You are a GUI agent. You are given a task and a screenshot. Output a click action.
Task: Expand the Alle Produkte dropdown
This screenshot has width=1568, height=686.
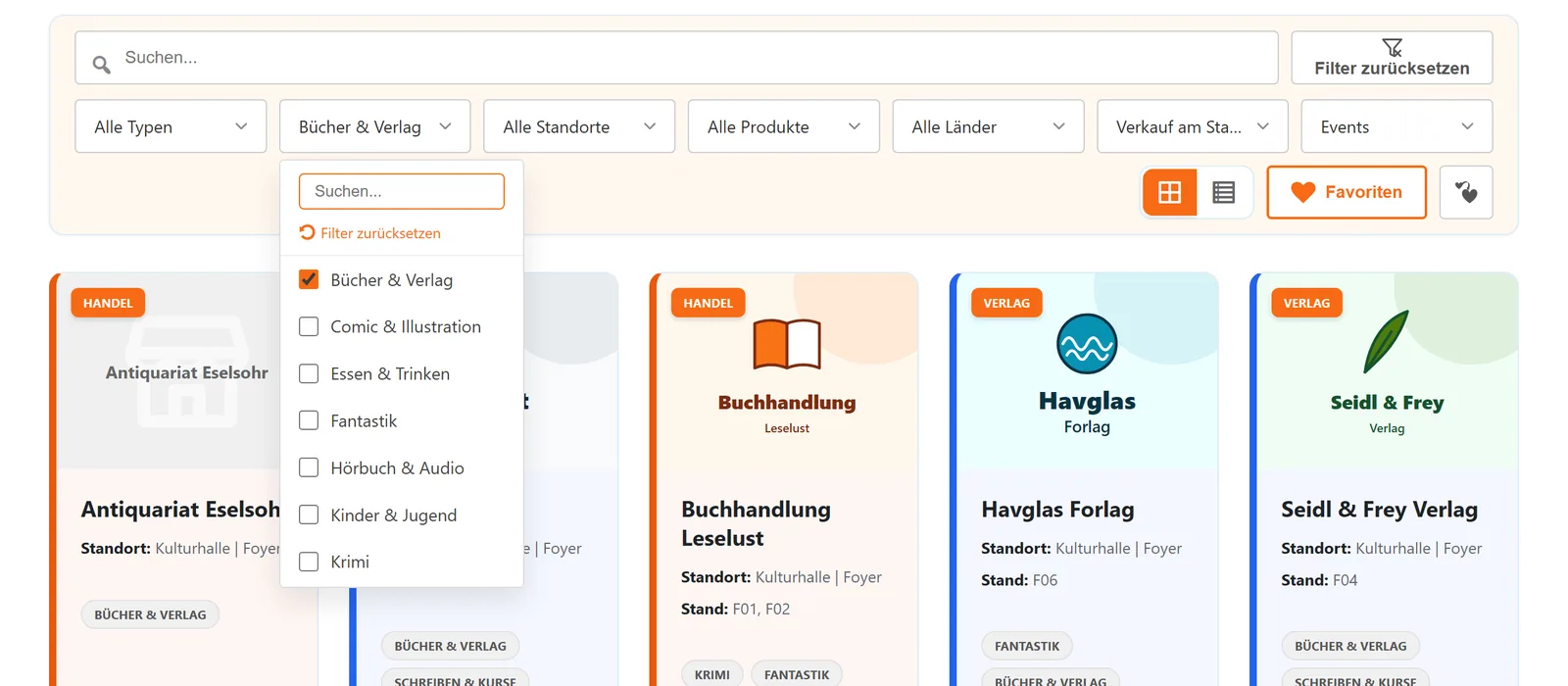coord(784,126)
